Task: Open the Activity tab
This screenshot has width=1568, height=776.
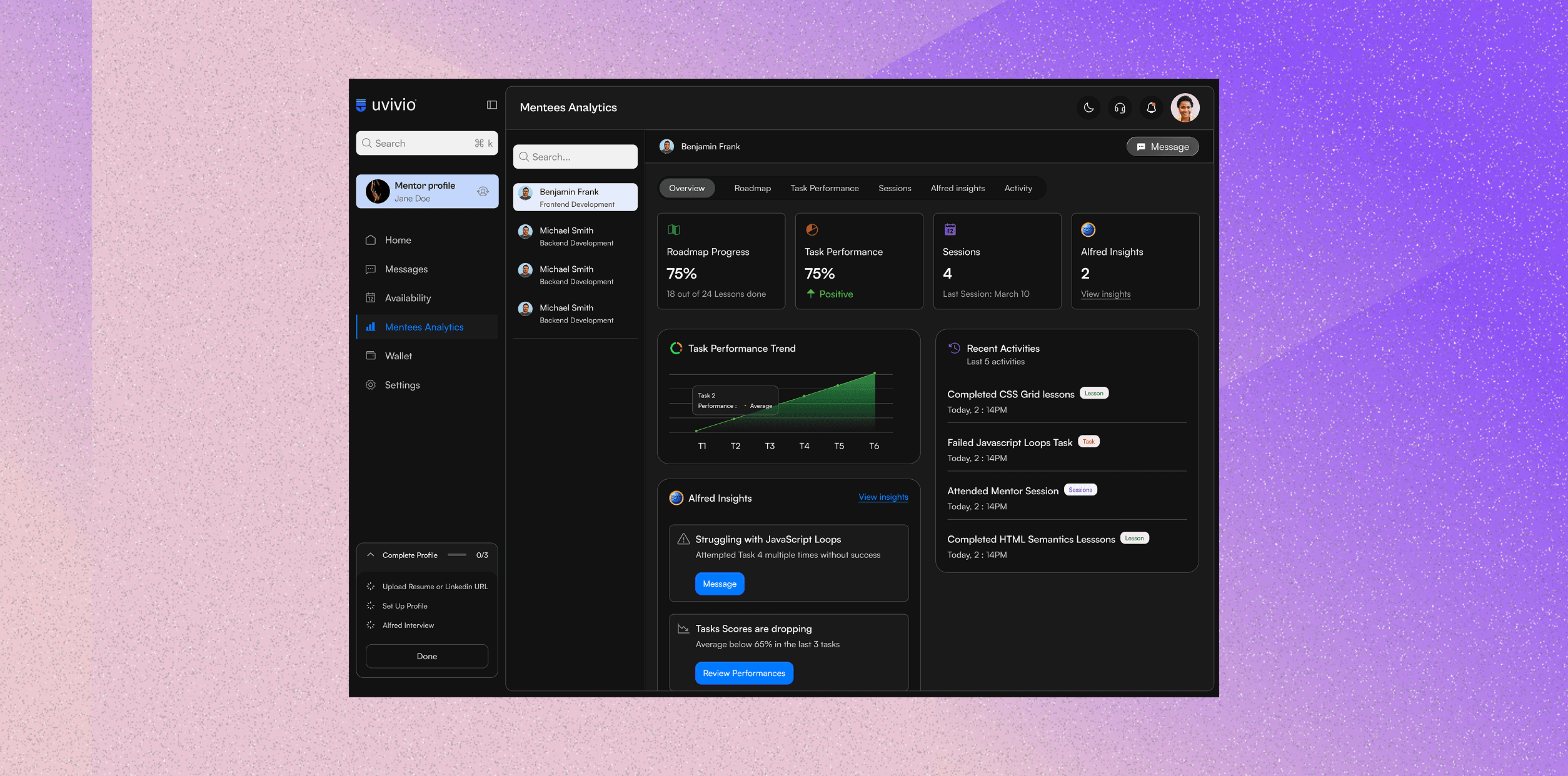Action: pyautogui.click(x=1018, y=188)
